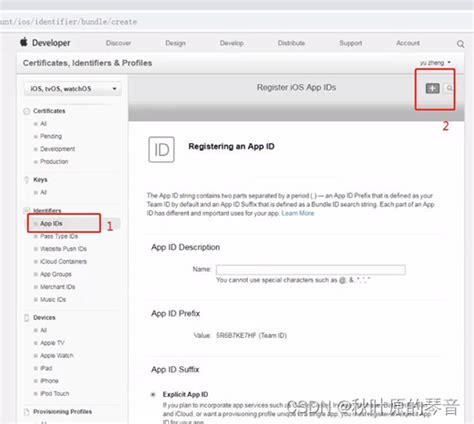Select All under Keys

43,192
